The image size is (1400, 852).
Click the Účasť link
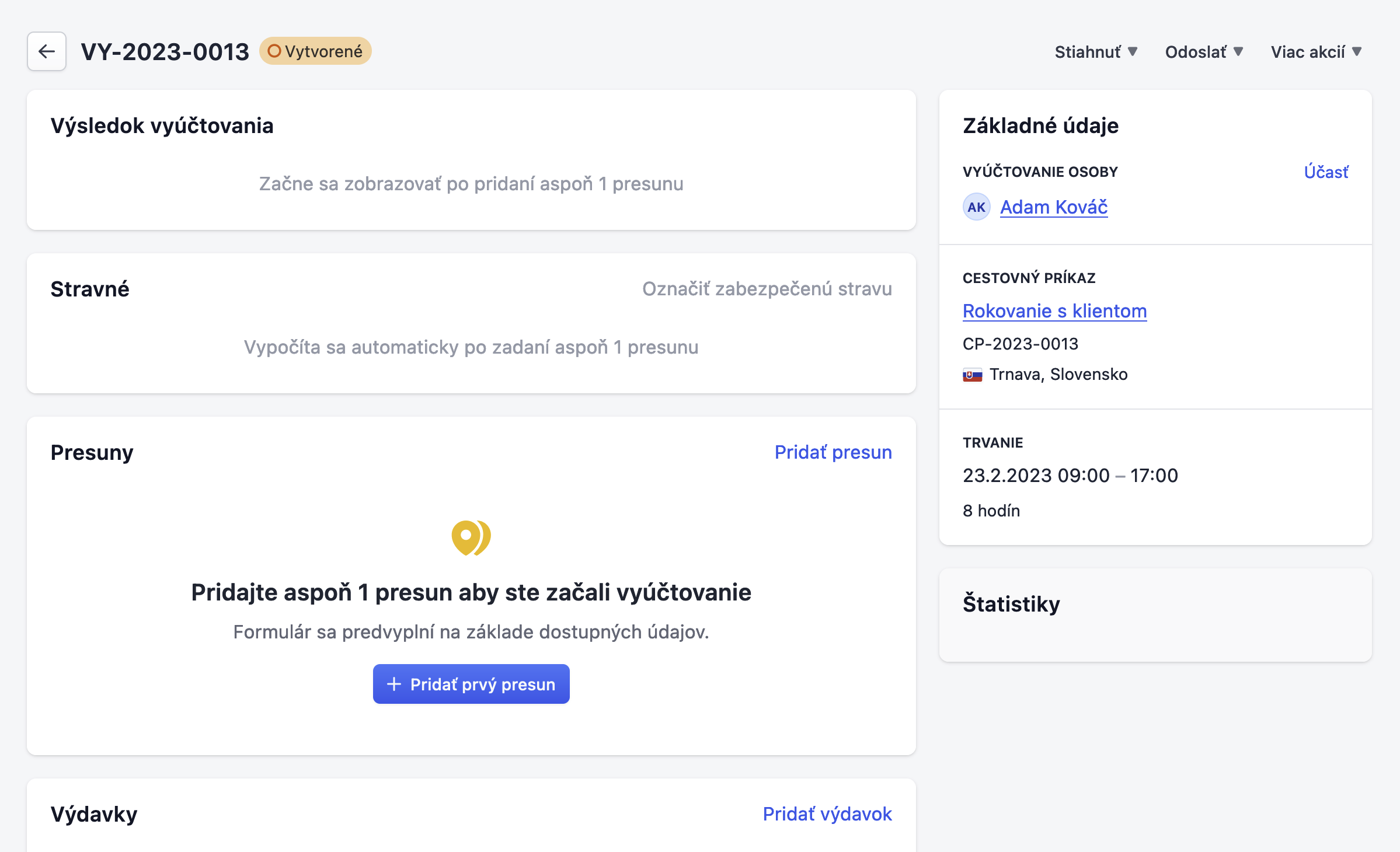coord(1326,172)
